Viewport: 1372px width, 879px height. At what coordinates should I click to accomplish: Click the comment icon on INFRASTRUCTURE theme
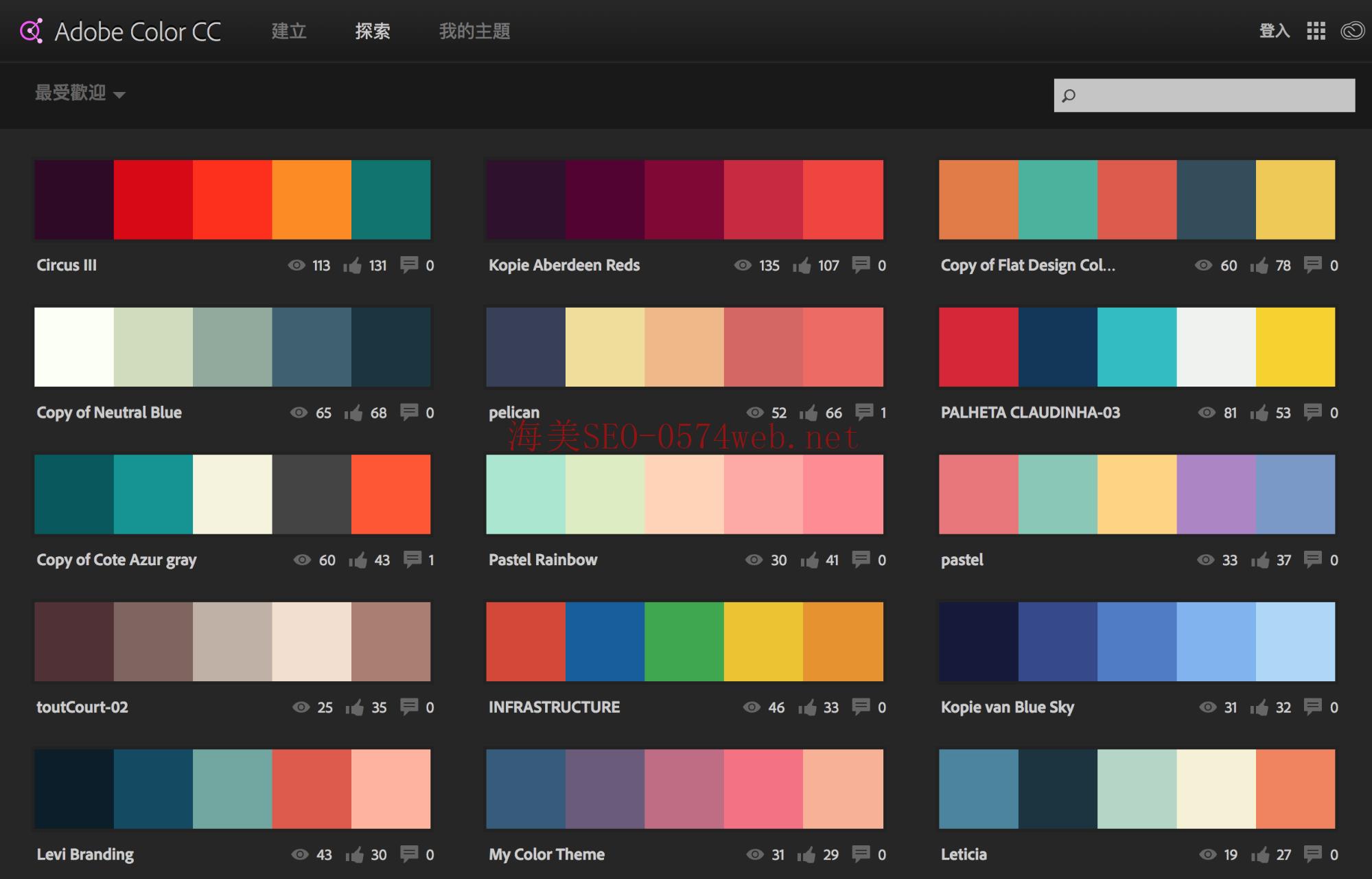click(862, 707)
